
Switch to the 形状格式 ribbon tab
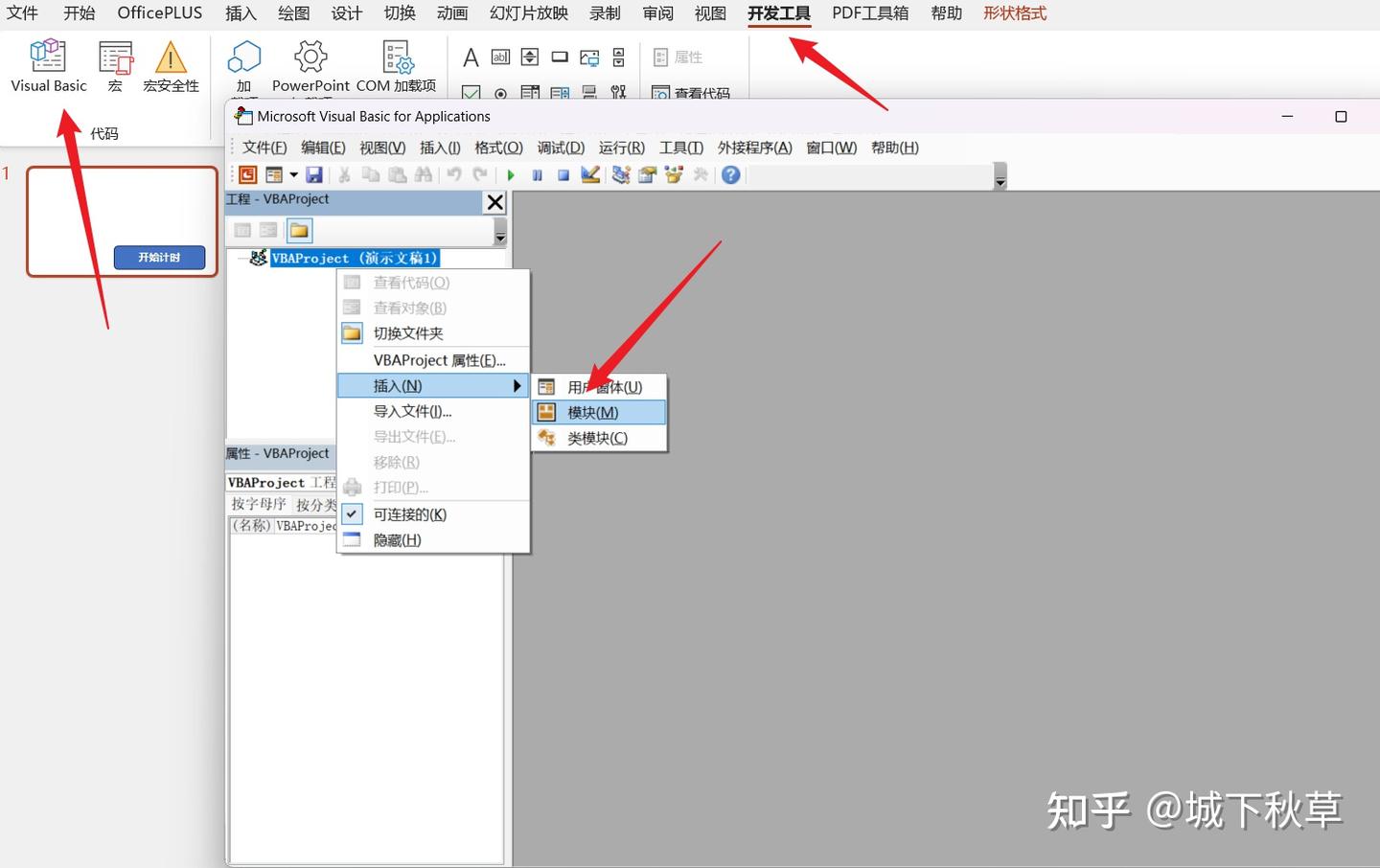pyautogui.click(x=1015, y=13)
